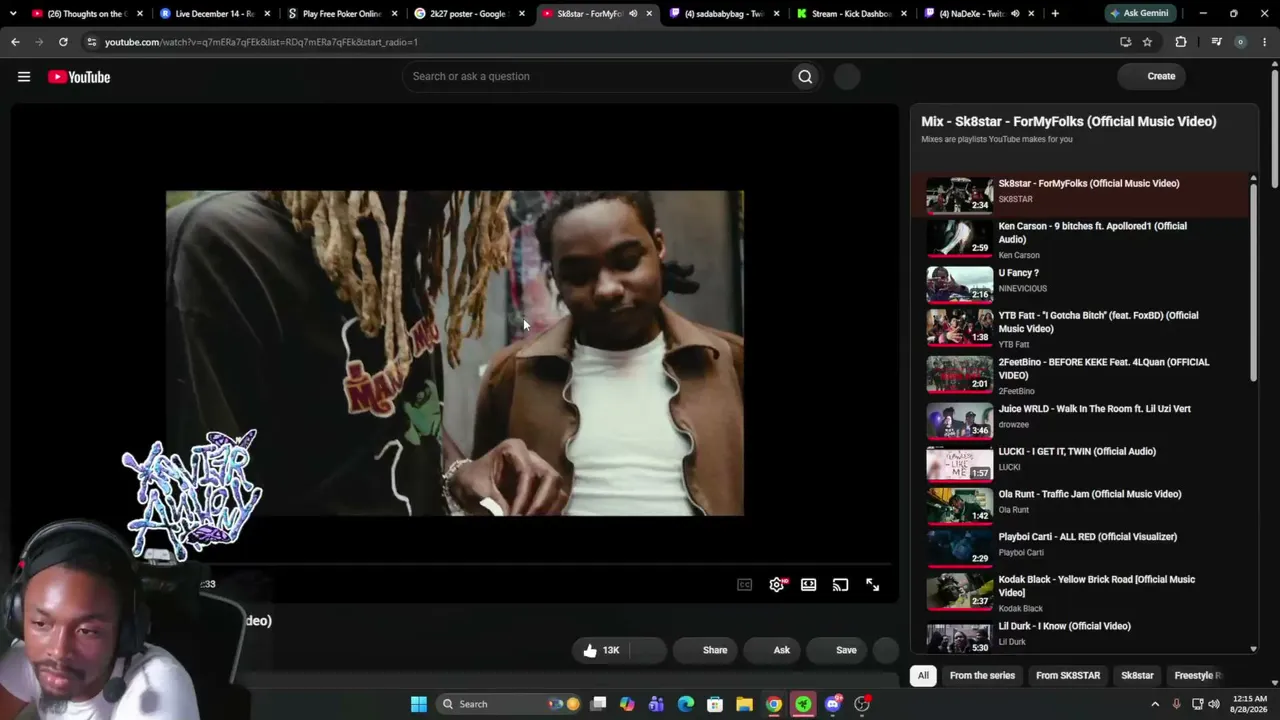This screenshot has width=1280, height=720.
Task: Play 'LUCKI - I GET IT, TWIN' from the mix
Action: 1080,463
